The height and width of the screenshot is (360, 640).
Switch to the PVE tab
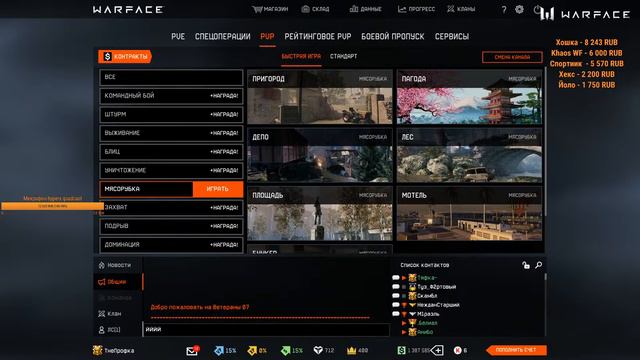178,36
